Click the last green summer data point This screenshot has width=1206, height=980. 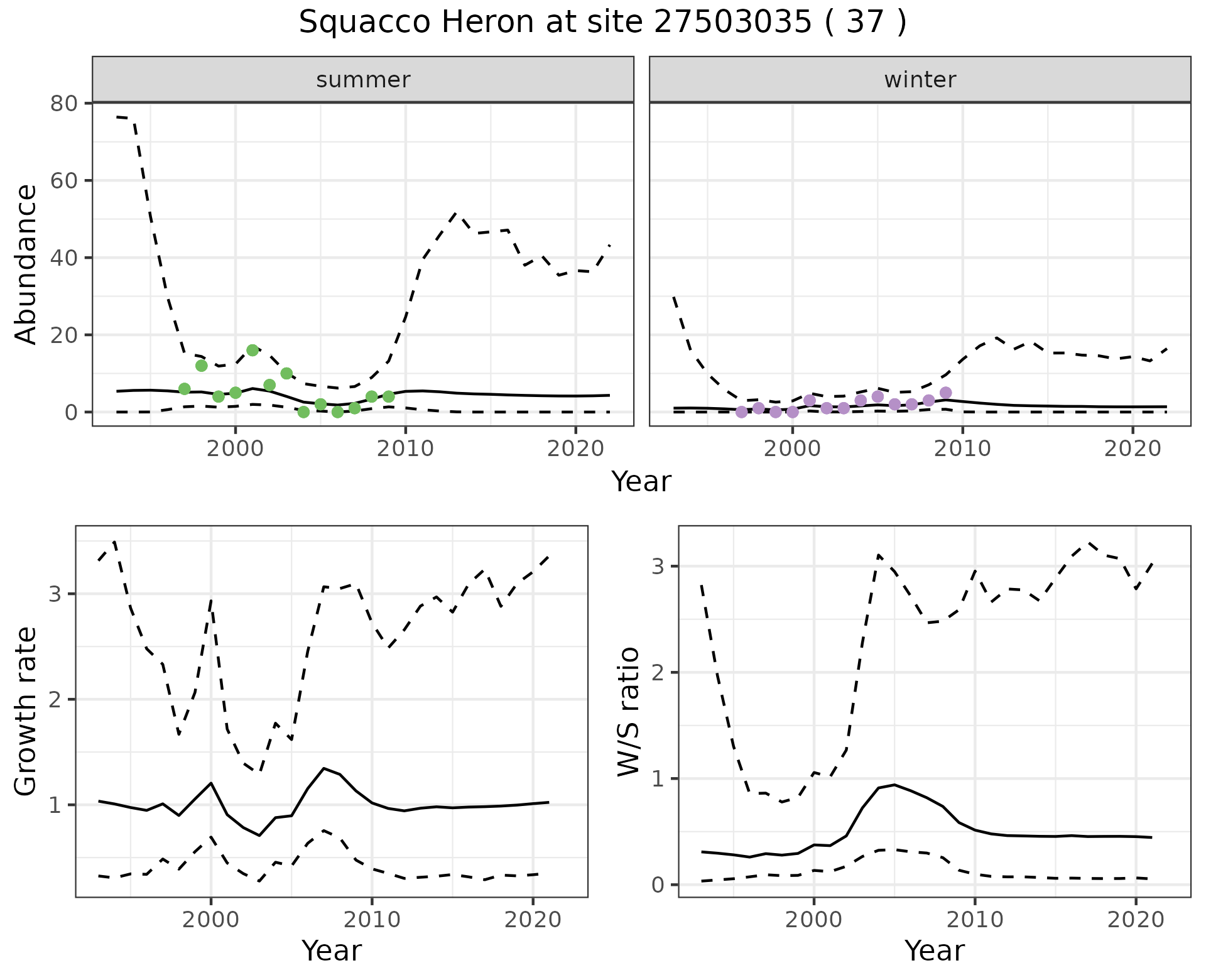(389, 396)
